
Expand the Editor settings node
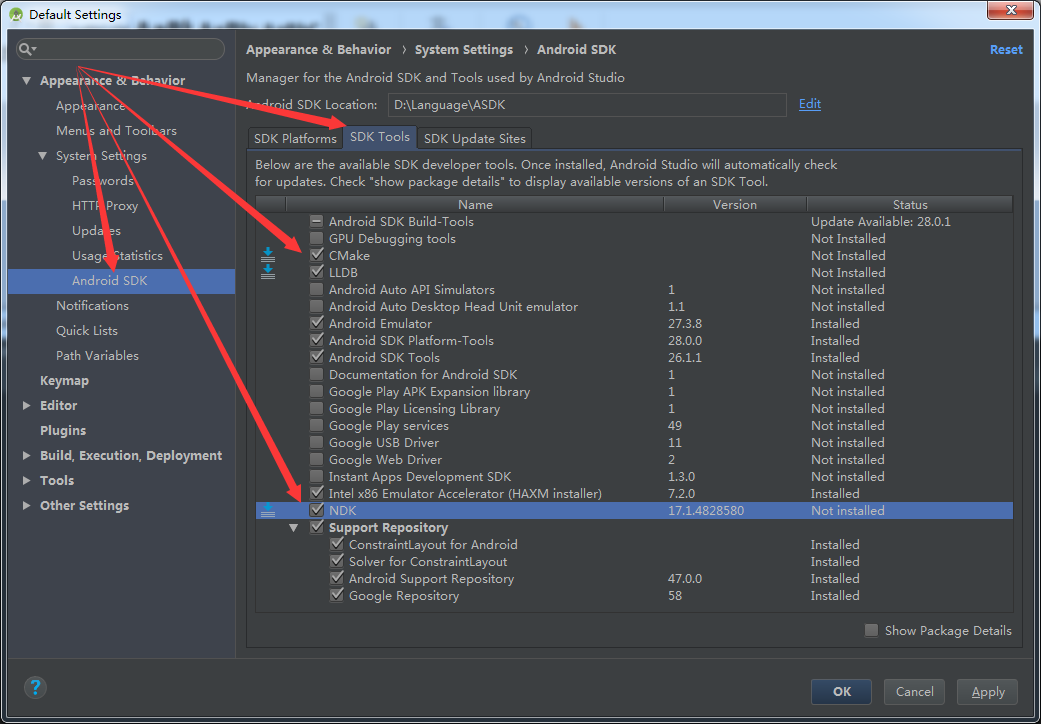pyautogui.click(x=27, y=405)
